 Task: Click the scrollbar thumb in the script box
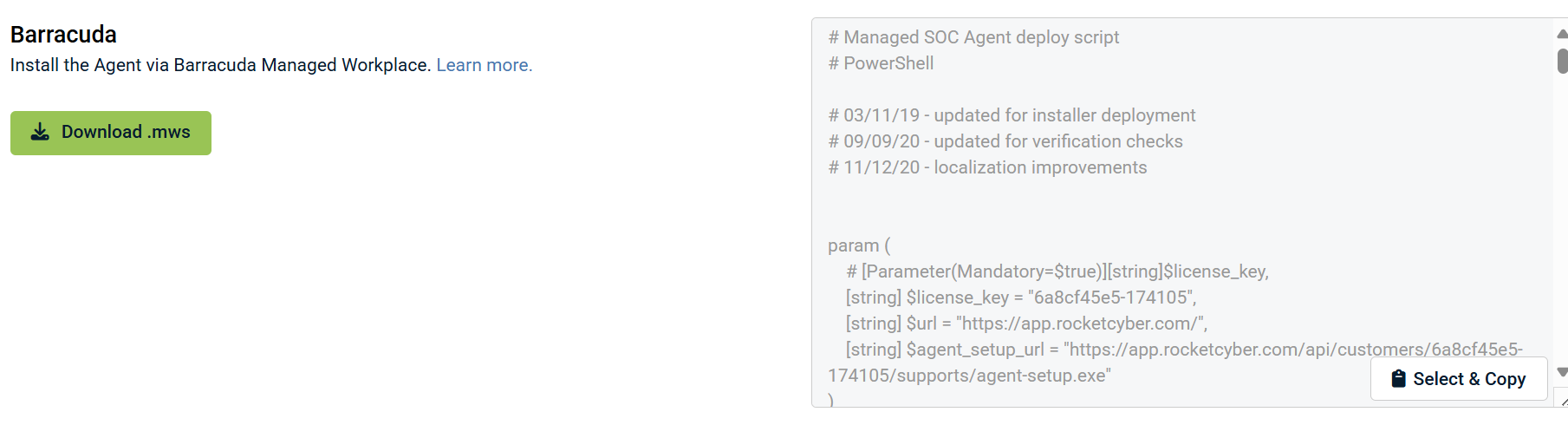click(1562, 61)
